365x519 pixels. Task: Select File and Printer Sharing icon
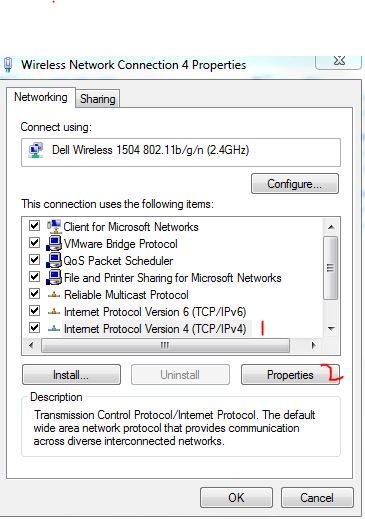(54, 277)
